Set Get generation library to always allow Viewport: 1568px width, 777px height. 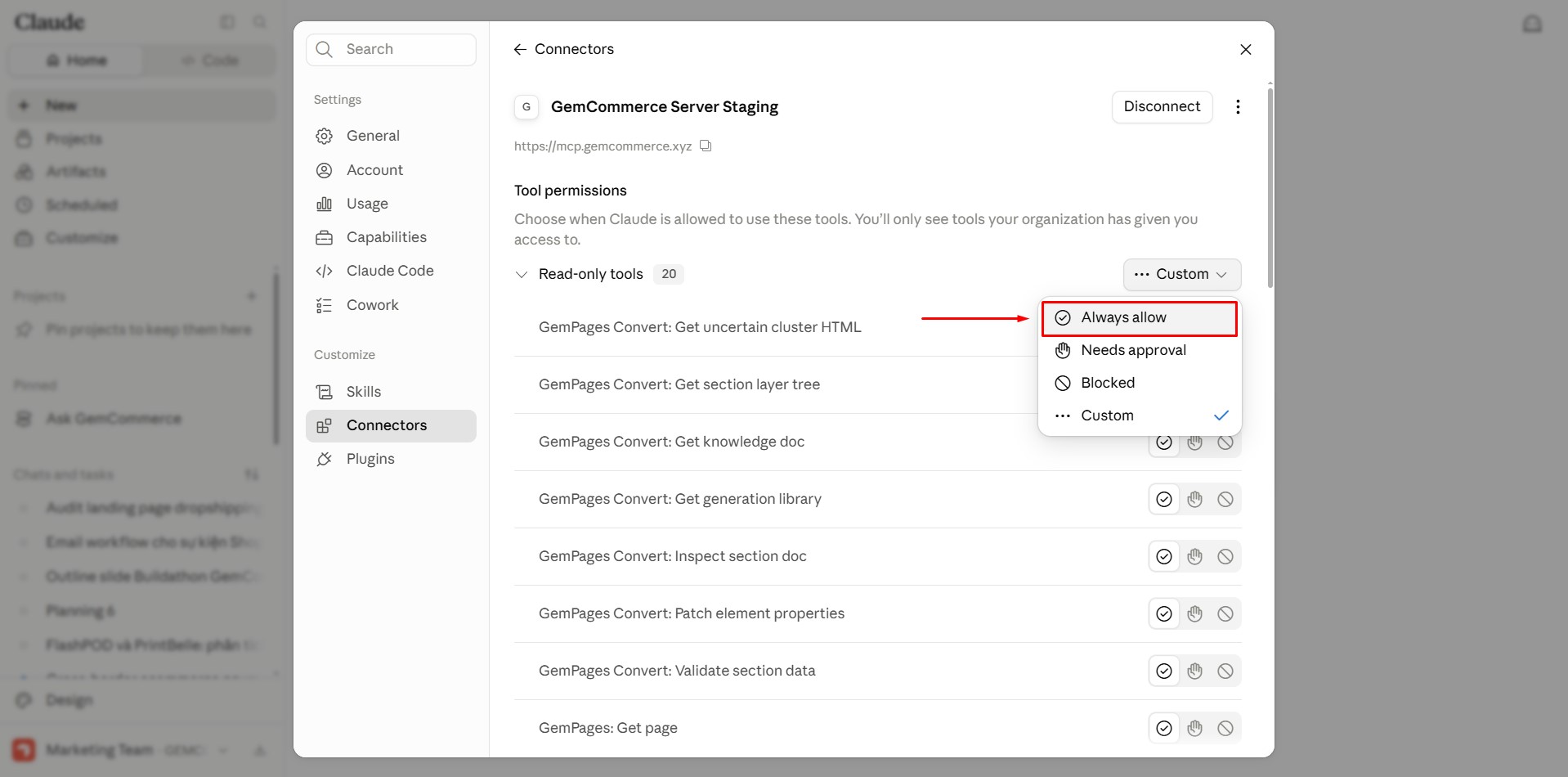click(1164, 500)
